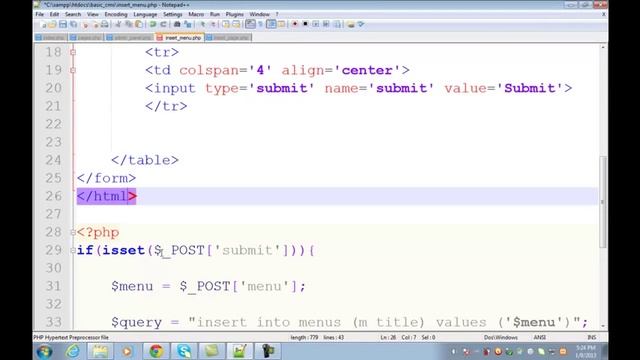
Task: Toggle Show All Characters toolbar button
Action: point(260,24)
